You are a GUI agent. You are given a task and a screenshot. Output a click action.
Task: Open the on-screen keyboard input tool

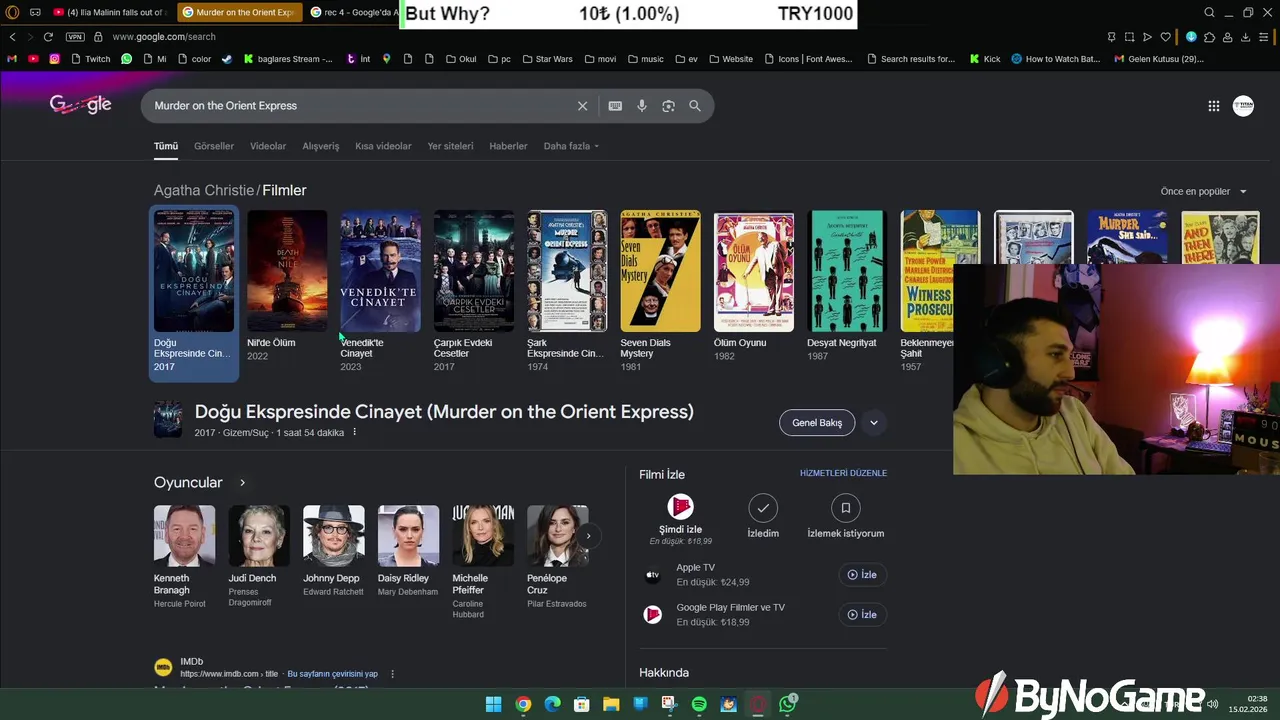[x=615, y=106]
